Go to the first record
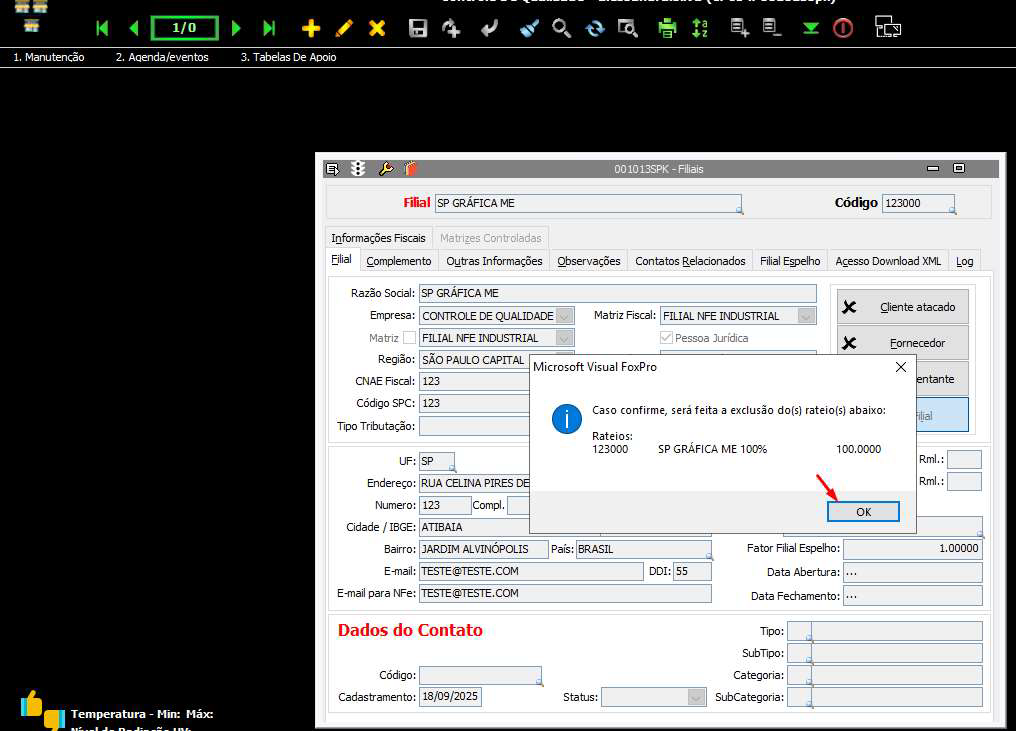 [x=102, y=28]
